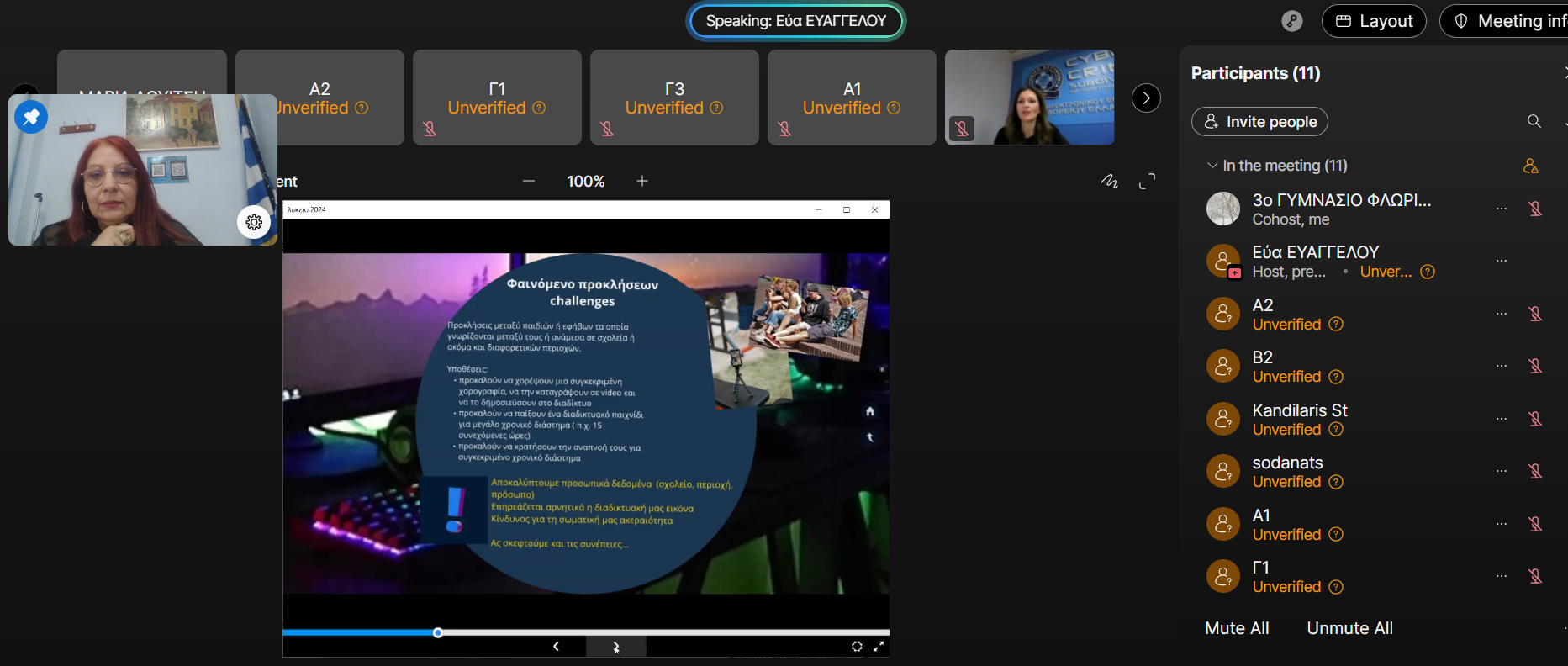Click the Invite people button
1568x666 pixels.
tap(1259, 121)
